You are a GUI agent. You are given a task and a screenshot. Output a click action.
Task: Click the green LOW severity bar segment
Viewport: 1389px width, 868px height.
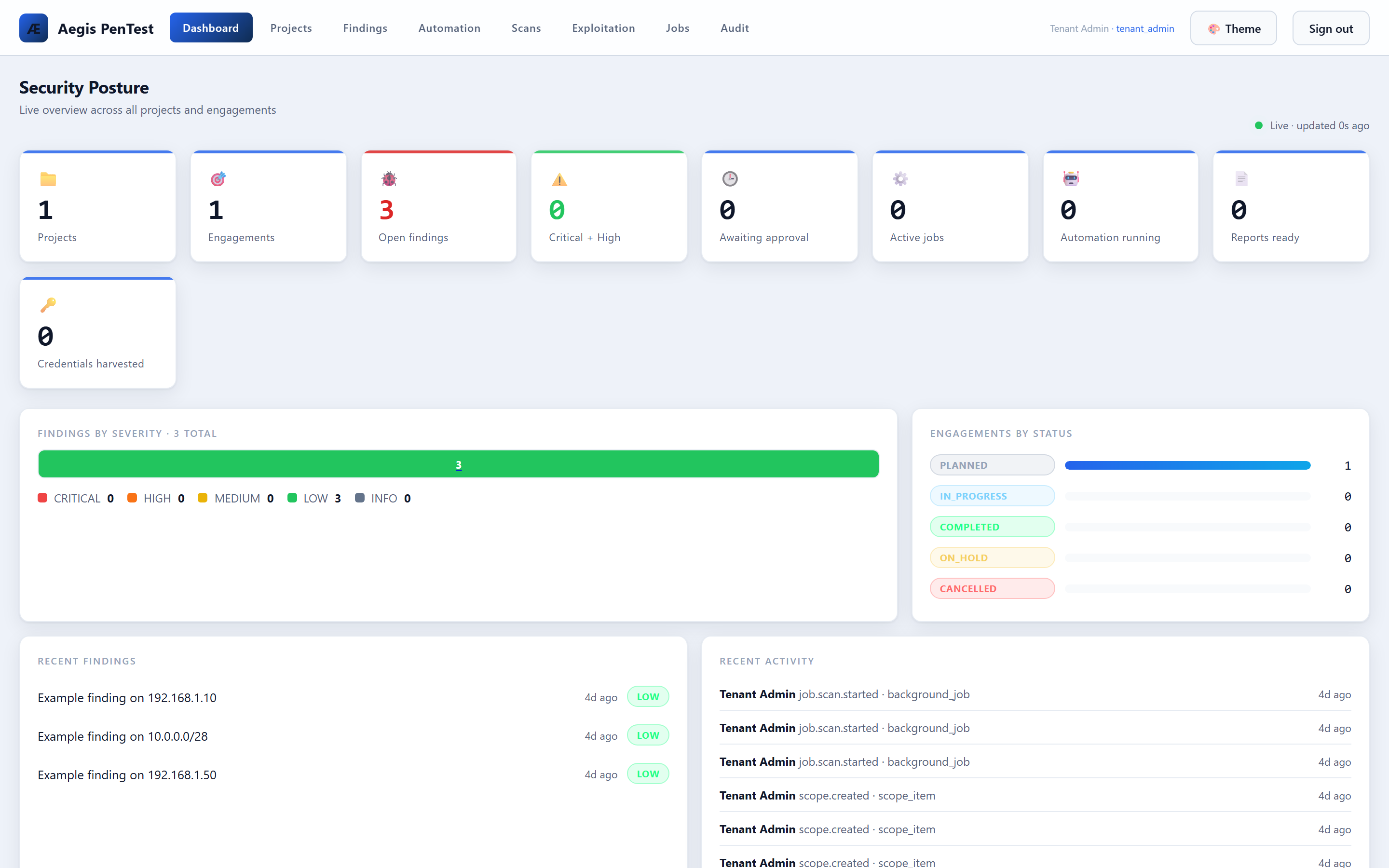tap(458, 464)
